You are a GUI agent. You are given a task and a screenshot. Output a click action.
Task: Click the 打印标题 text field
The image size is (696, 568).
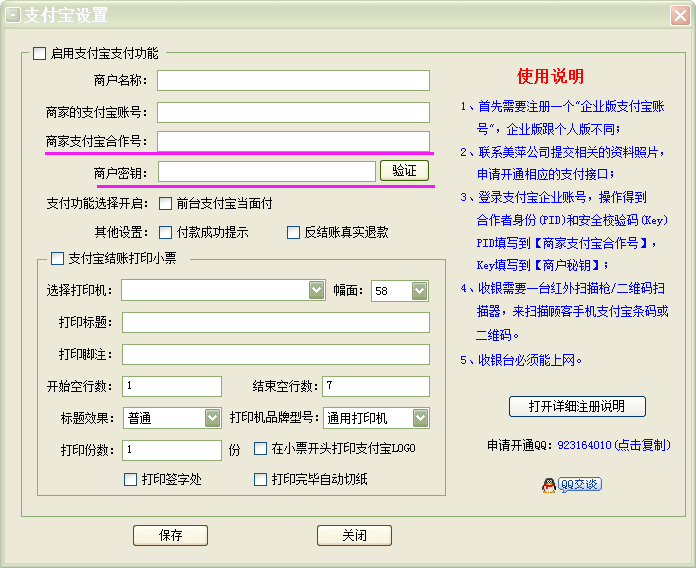[276, 323]
